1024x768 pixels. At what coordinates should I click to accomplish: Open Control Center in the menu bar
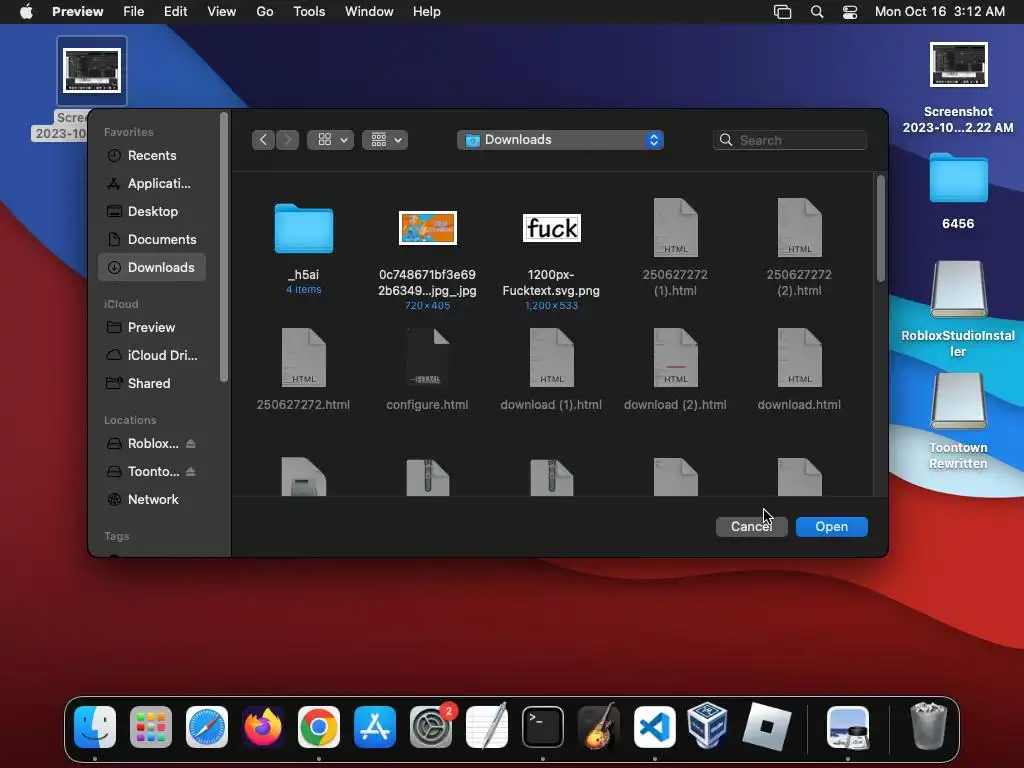click(x=850, y=12)
